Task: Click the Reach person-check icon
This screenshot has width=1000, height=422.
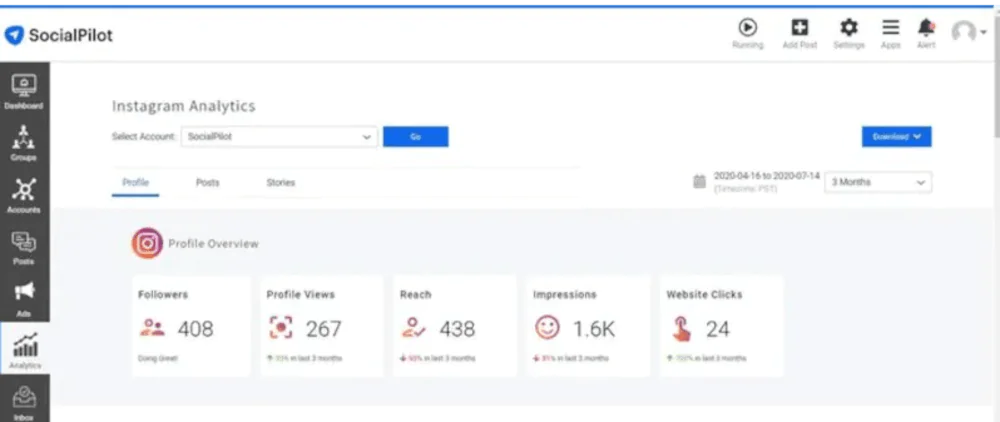Action: click(414, 328)
